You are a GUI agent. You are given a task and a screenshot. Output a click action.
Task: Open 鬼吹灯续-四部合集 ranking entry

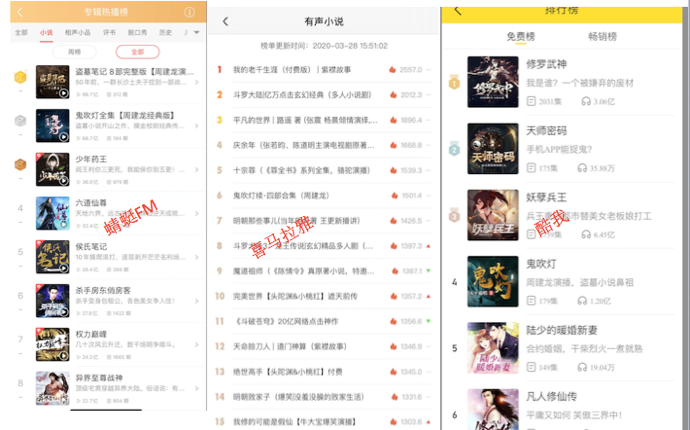click(x=280, y=196)
